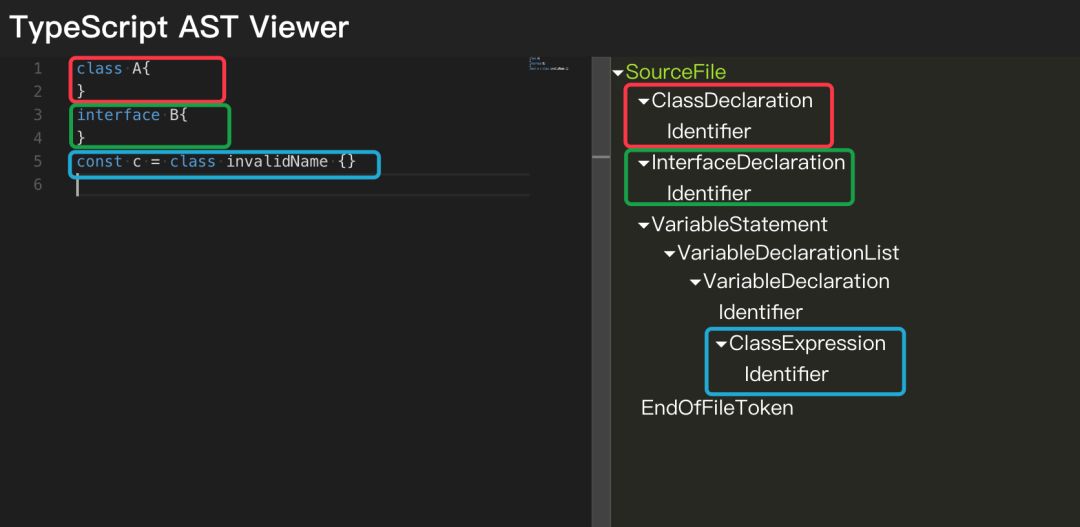Collapse the InterfaceDeclaration node arrow

coord(643,164)
